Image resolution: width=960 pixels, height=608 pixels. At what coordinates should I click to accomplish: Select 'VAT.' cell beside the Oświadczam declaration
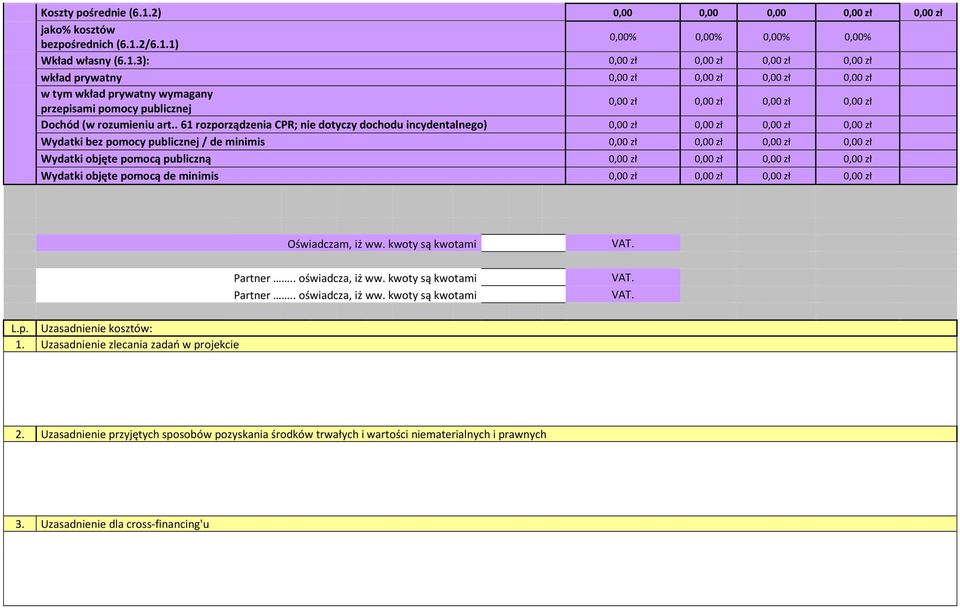623,243
